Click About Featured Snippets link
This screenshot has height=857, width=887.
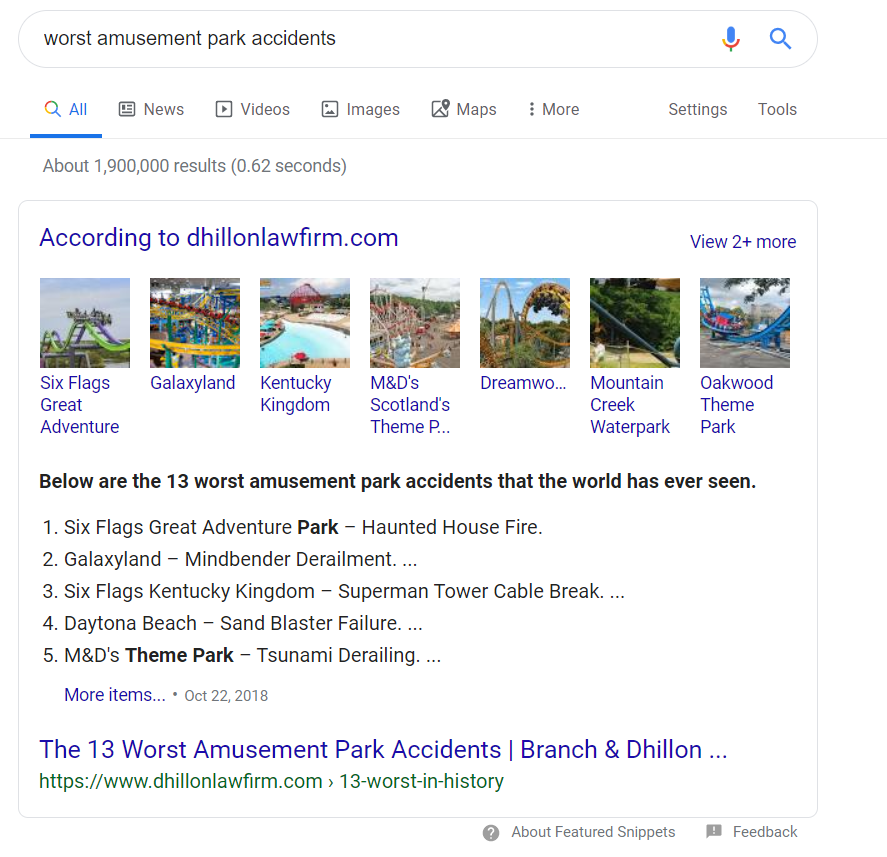coord(593,832)
